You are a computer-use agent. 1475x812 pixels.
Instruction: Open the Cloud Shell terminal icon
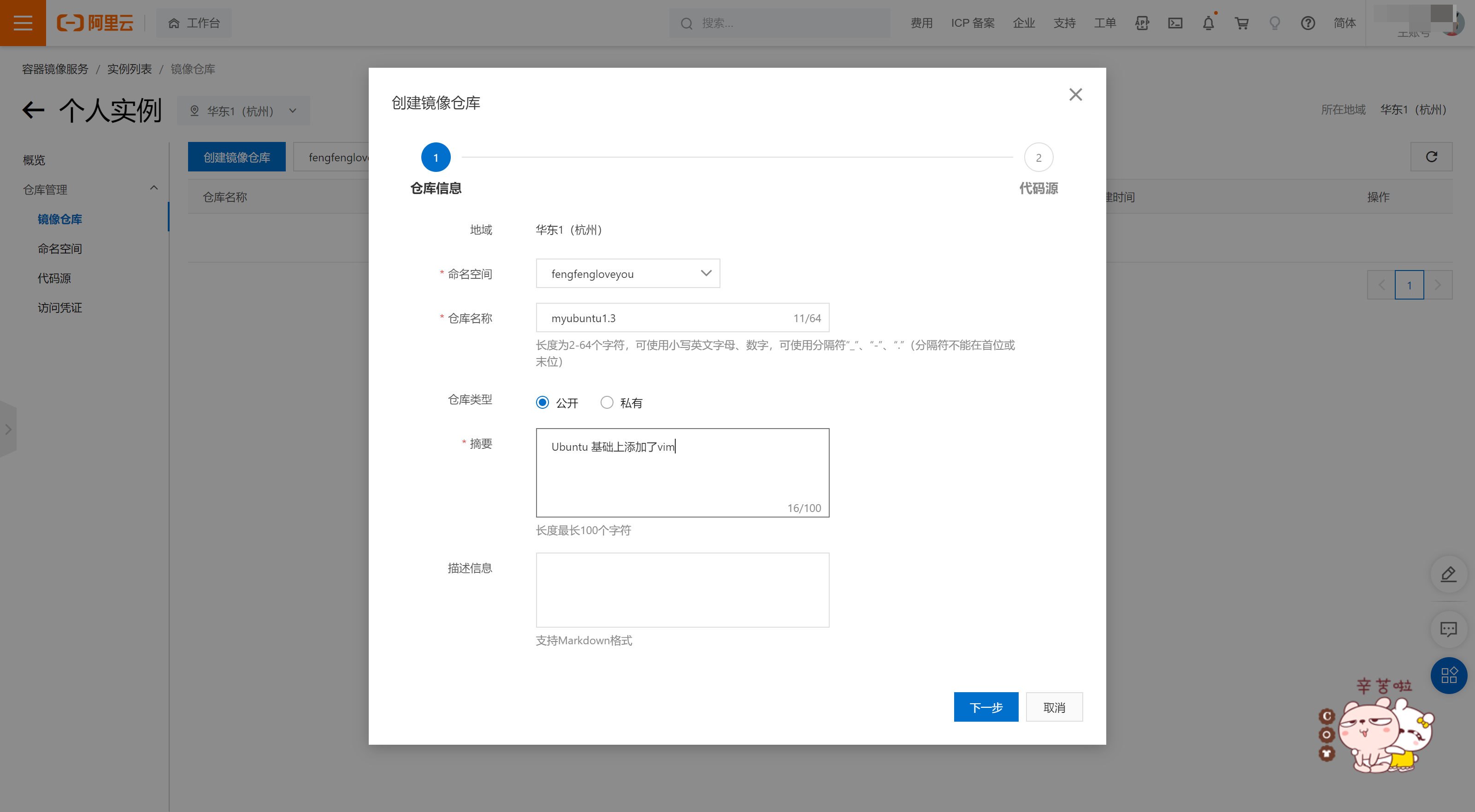click(x=1175, y=23)
